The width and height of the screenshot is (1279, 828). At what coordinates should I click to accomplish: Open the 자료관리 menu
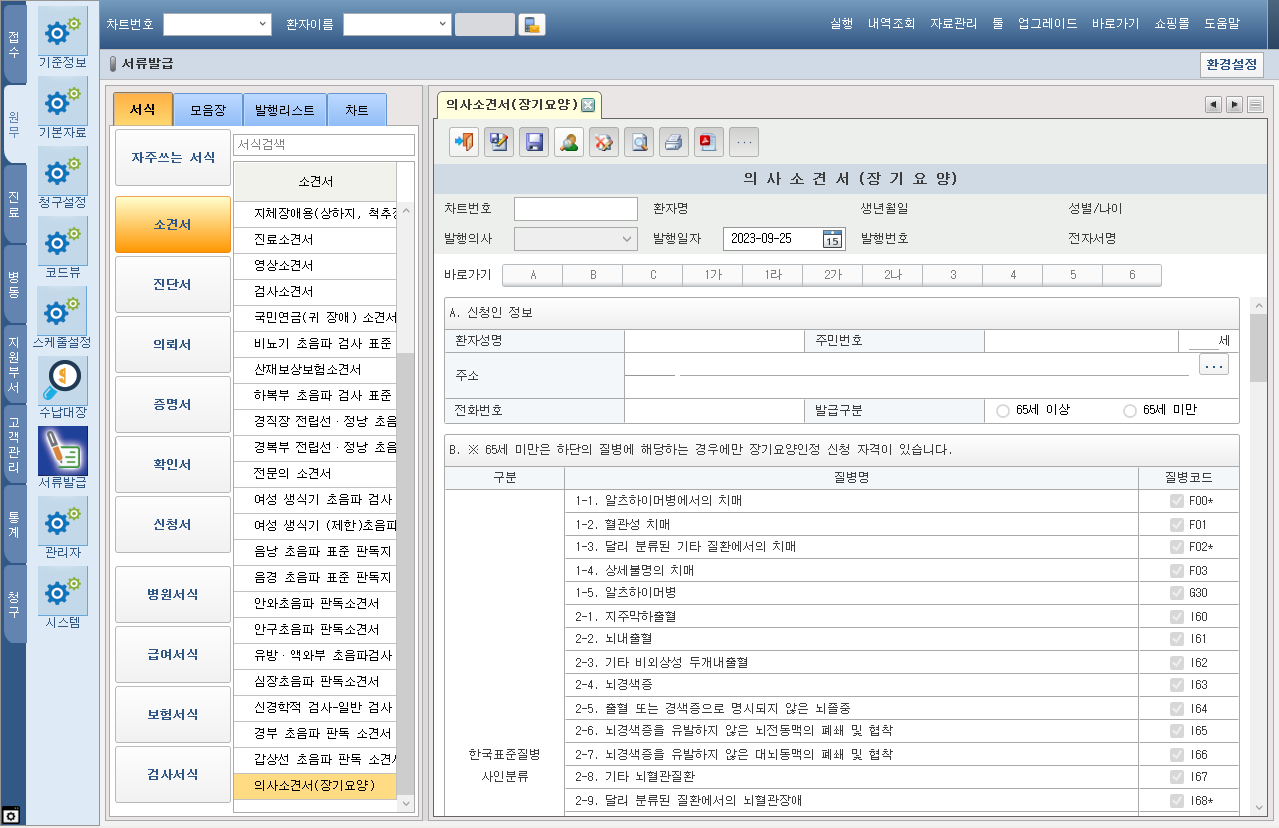[953, 24]
